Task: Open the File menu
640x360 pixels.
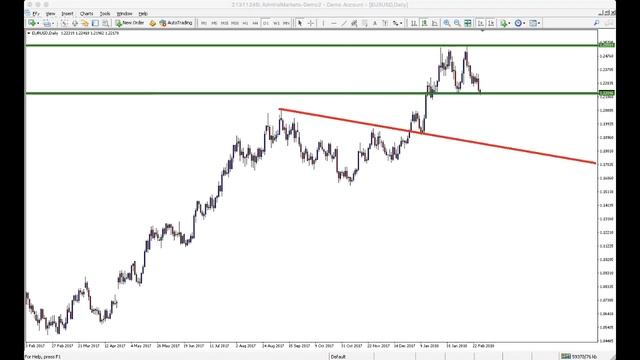Action: tap(35, 13)
